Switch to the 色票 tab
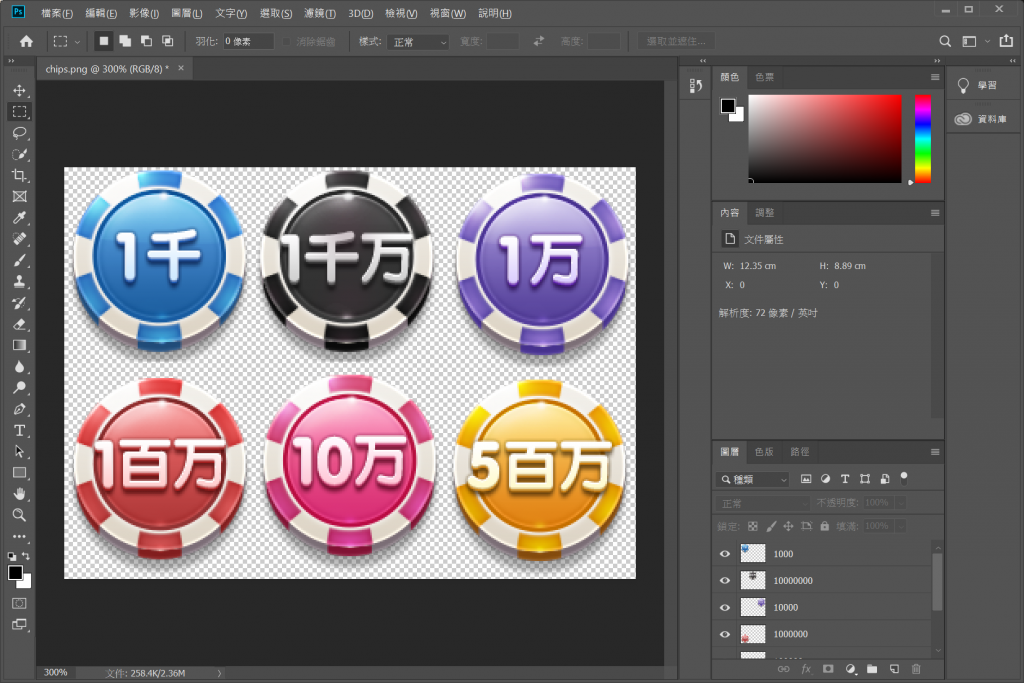This screenshot has width=1024, height=683. click(x=764, y=77)
